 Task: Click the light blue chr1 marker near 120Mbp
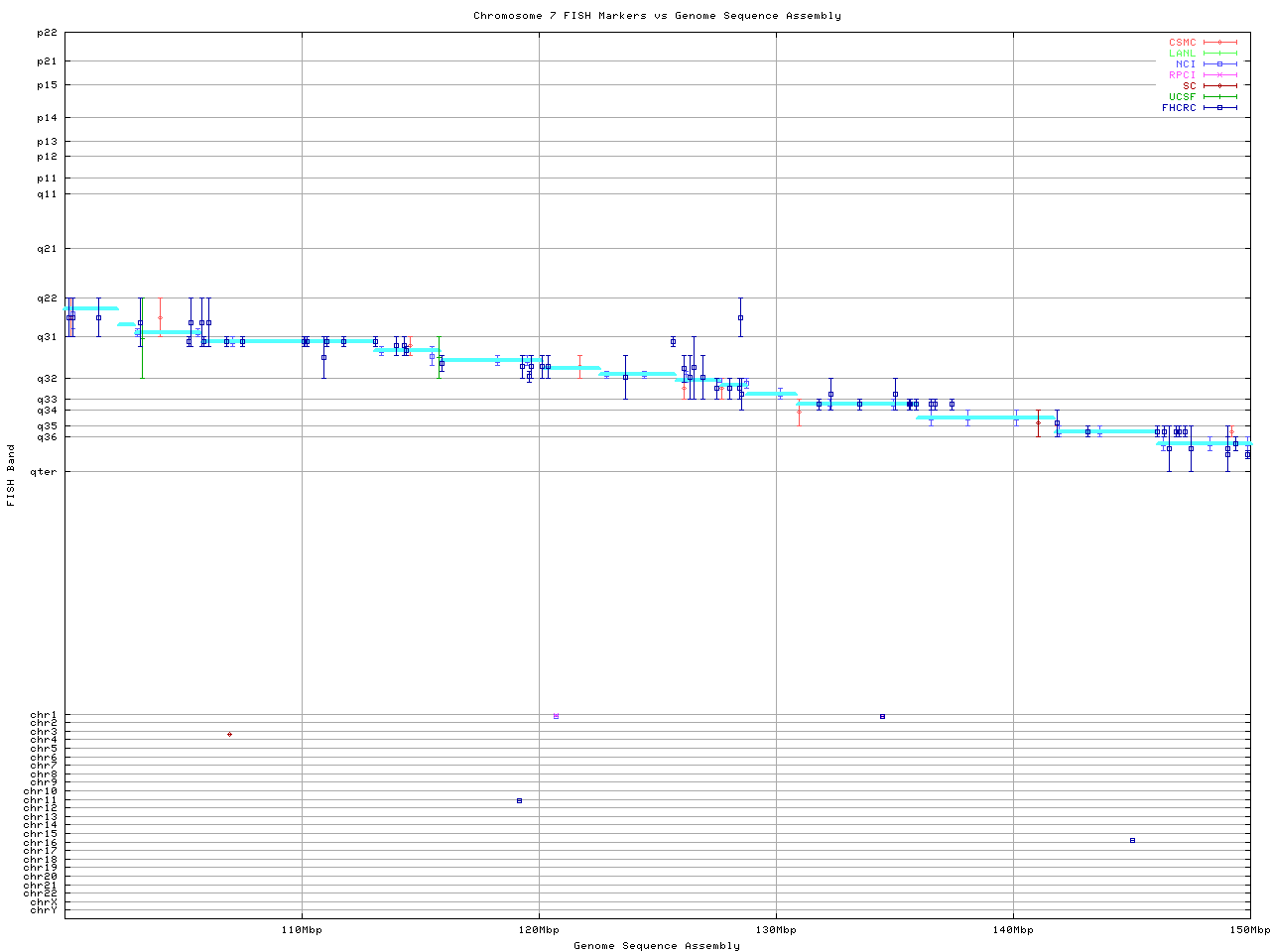click(556, 716)
